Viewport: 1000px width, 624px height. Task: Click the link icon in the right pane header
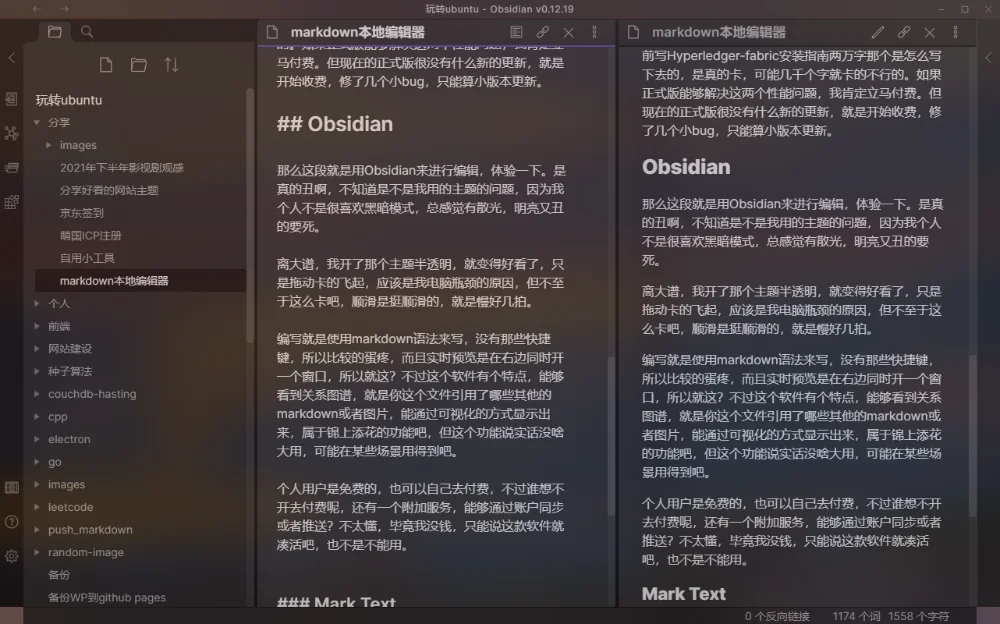[x=902, y=32]
